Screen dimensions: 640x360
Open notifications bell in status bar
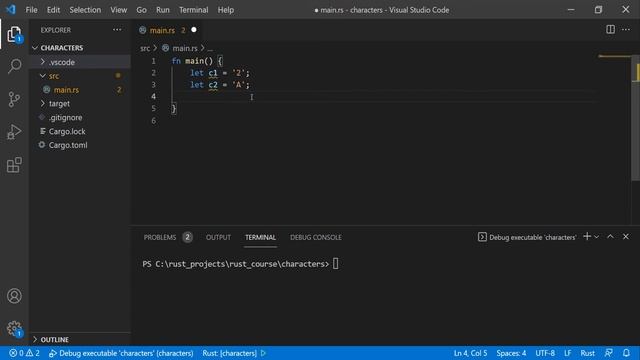tap(626, 353)
